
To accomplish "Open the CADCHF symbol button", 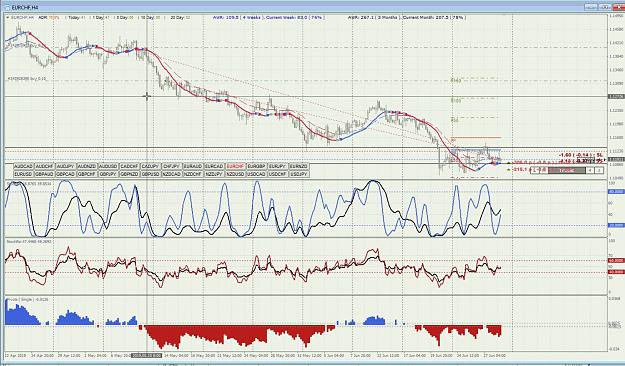I will pos(130,166).
